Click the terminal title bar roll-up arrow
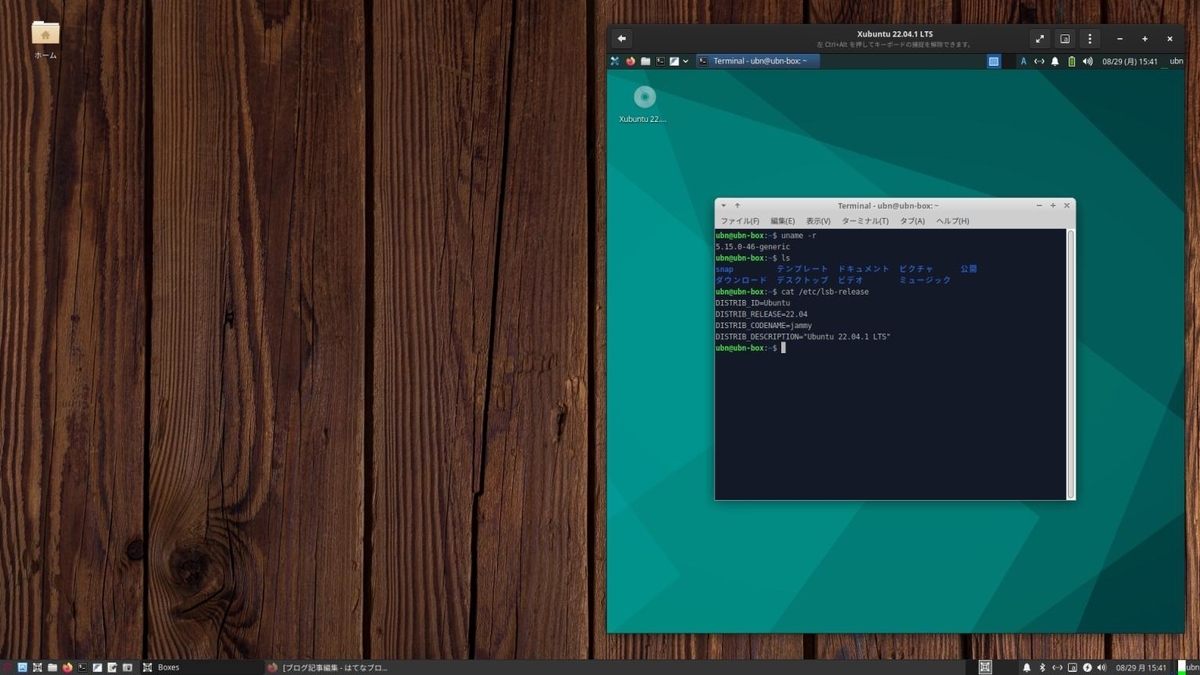The image size is (1200, 675). (x=738, y=206)
